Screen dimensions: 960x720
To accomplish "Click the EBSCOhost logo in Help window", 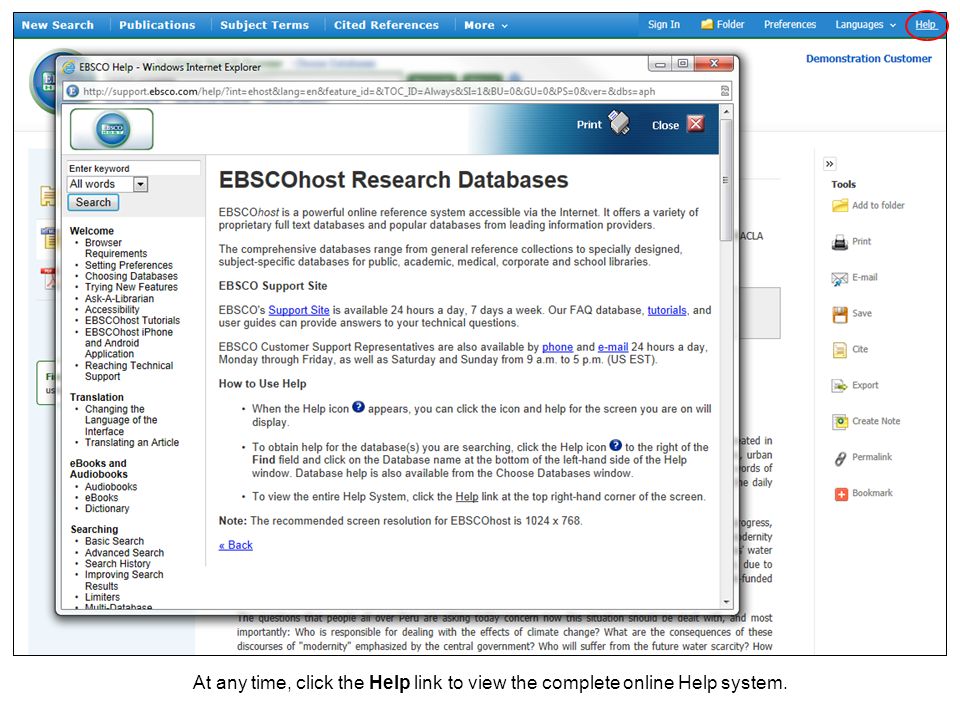I will coord(112,129).
